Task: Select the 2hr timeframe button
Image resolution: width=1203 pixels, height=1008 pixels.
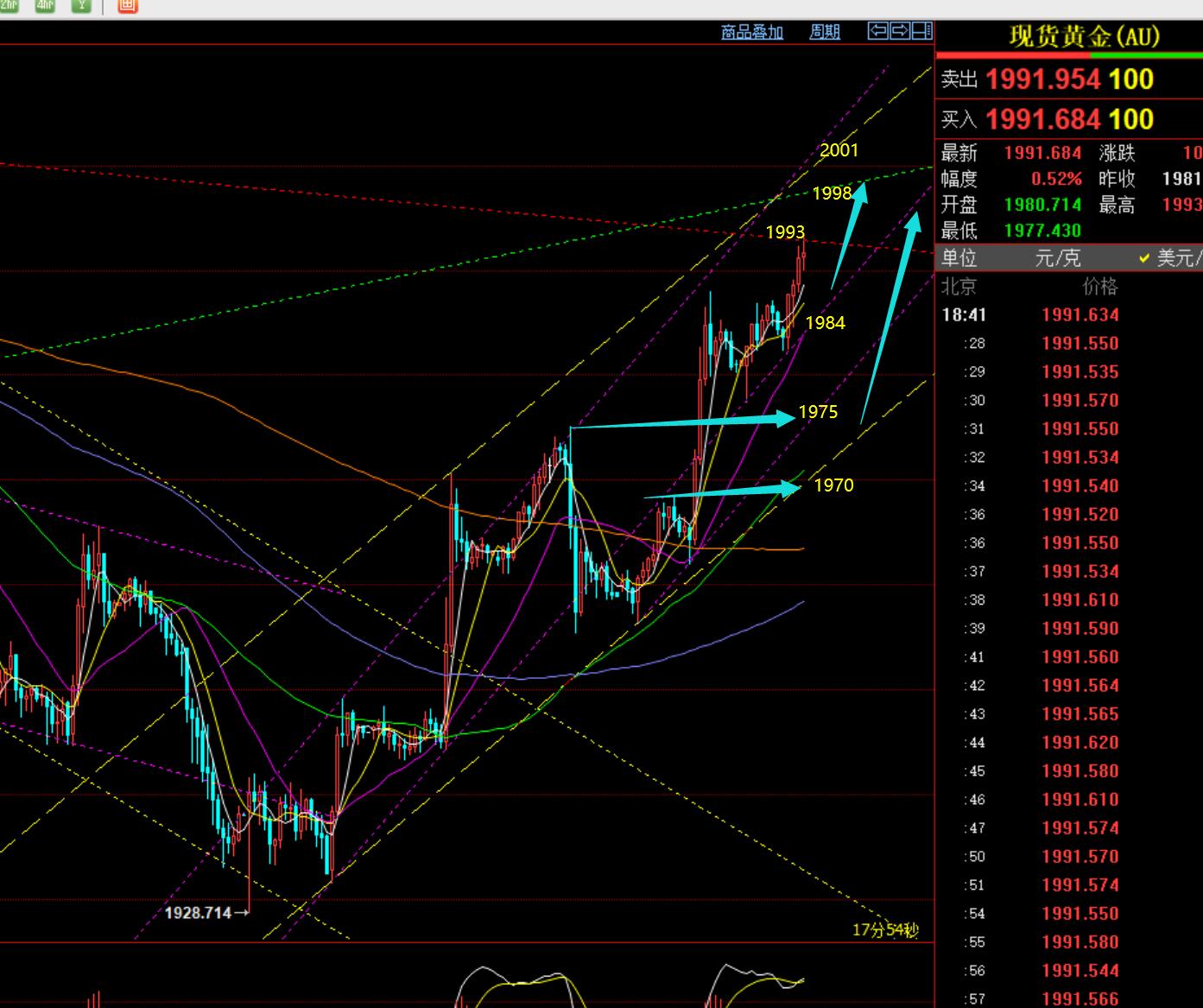Action: click(9, 5)
